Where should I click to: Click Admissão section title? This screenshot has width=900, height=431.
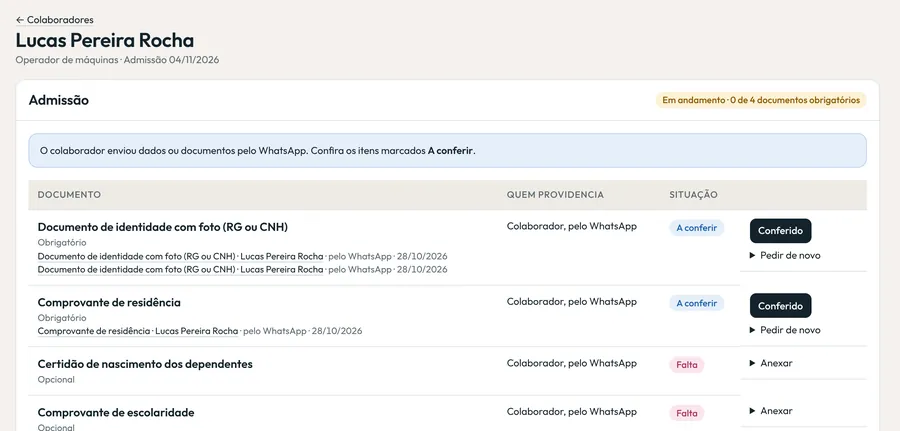pos(59,100)
